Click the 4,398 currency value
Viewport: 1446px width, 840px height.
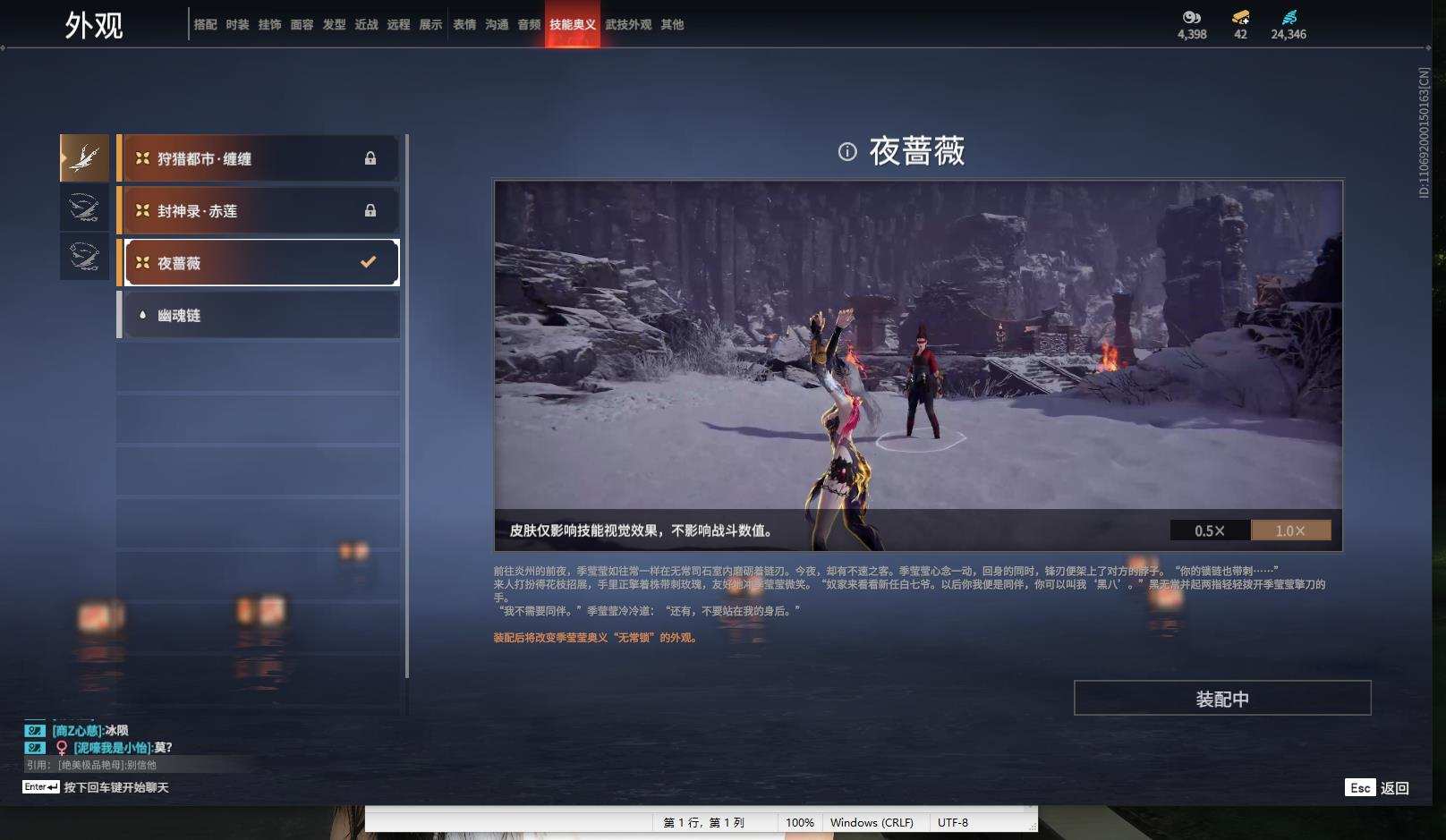pos(1192,34)
